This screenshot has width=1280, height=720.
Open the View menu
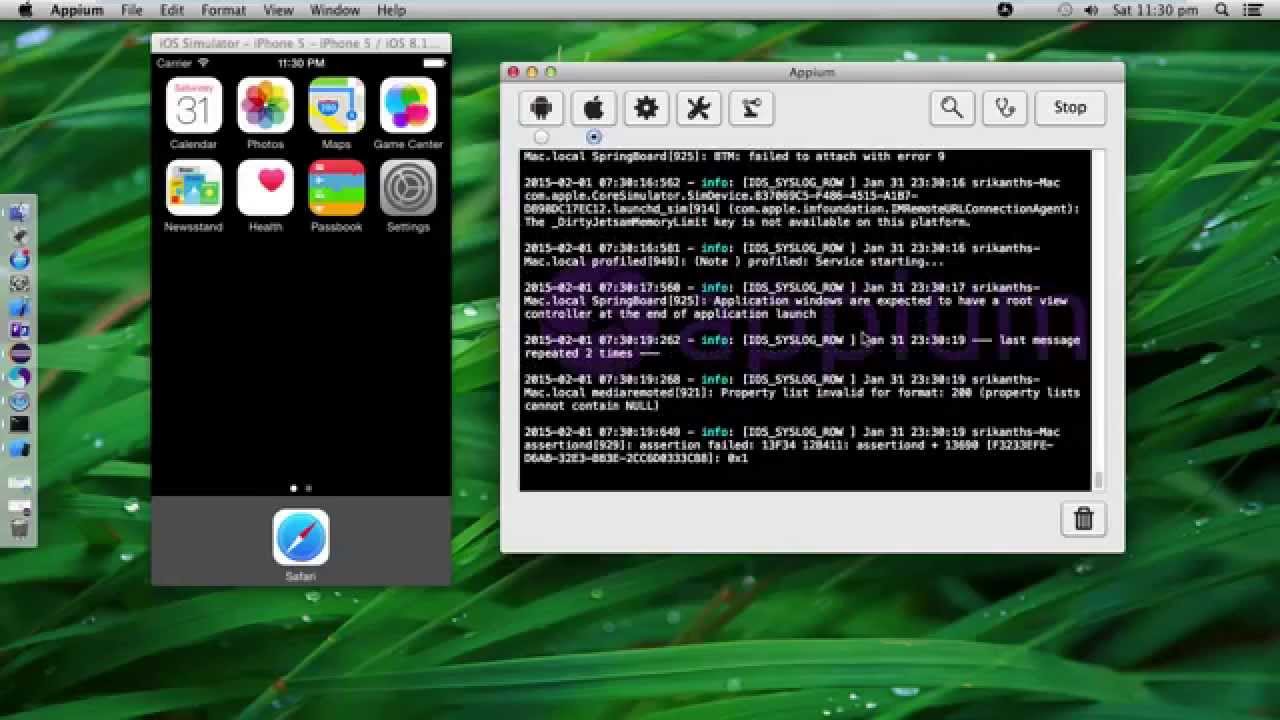(x=278, y=10)
